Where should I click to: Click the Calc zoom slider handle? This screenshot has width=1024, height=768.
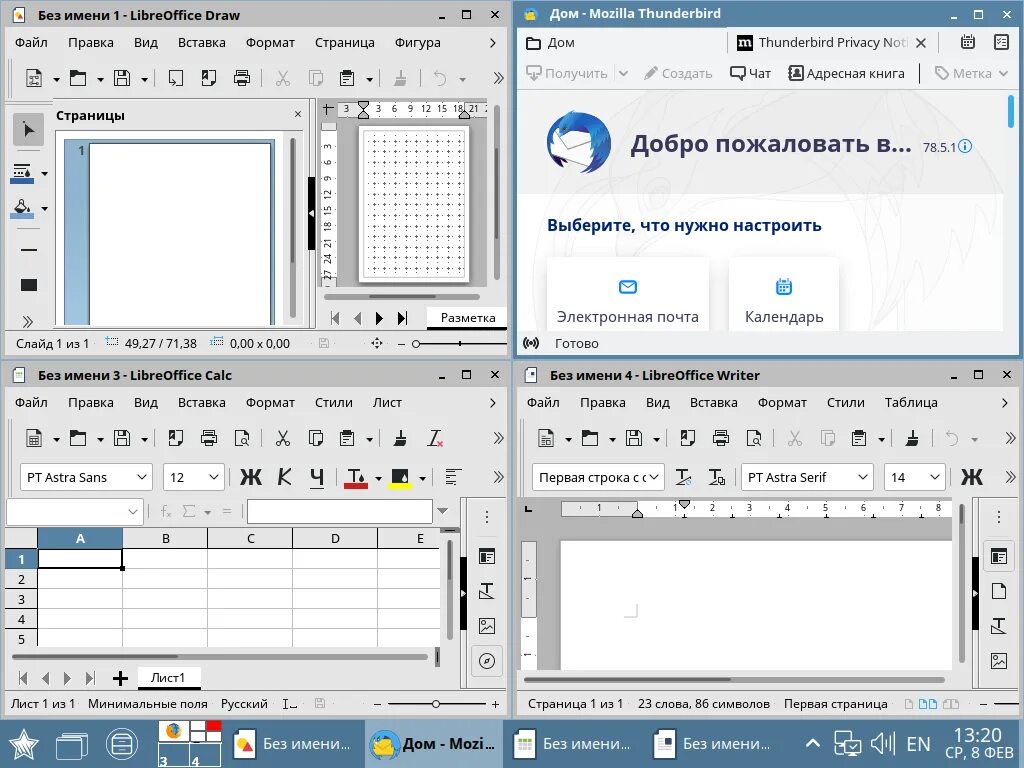(436, 704)
